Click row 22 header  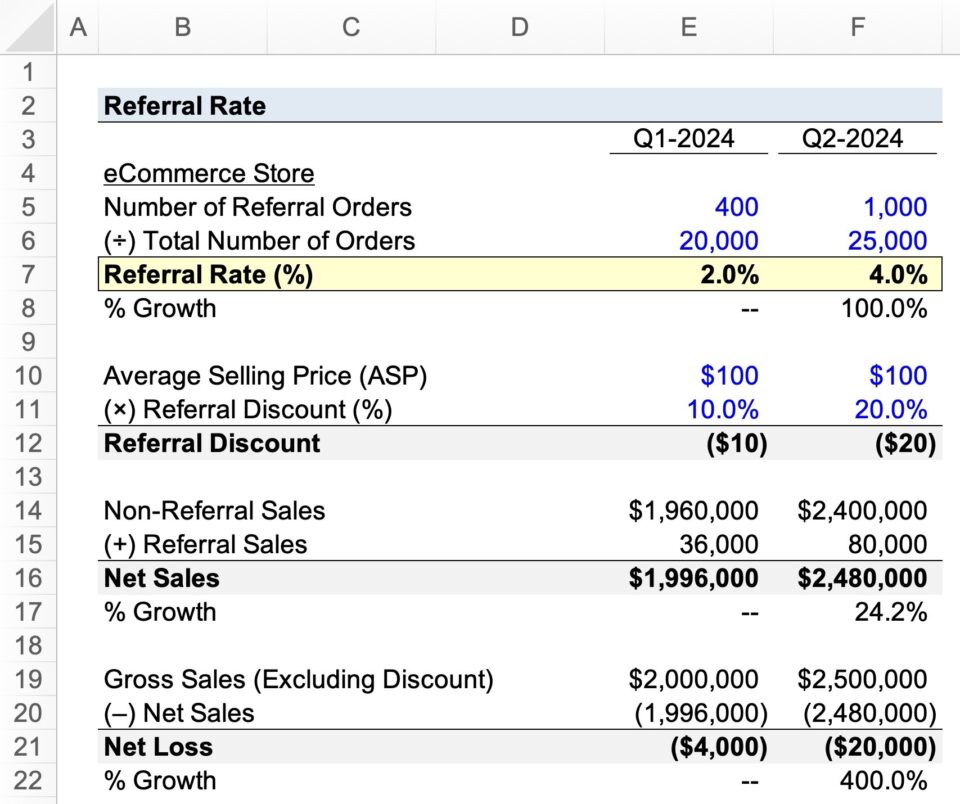pyautogui.click(x=26, y=780)
